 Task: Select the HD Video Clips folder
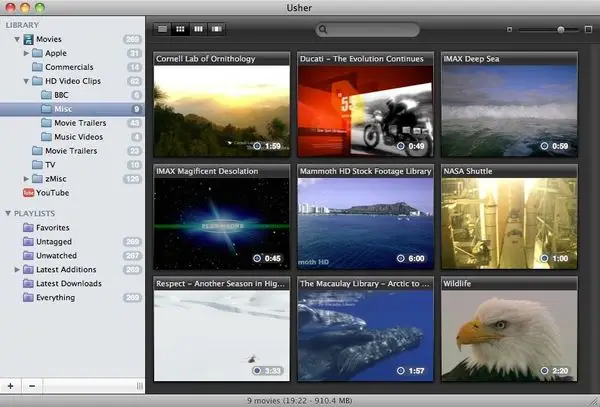click(72, 81)
